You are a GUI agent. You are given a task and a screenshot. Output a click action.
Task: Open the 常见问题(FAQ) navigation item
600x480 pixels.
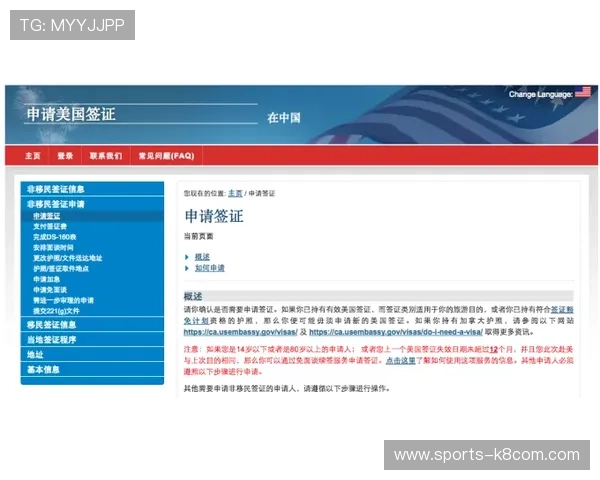tap(166, 156)
